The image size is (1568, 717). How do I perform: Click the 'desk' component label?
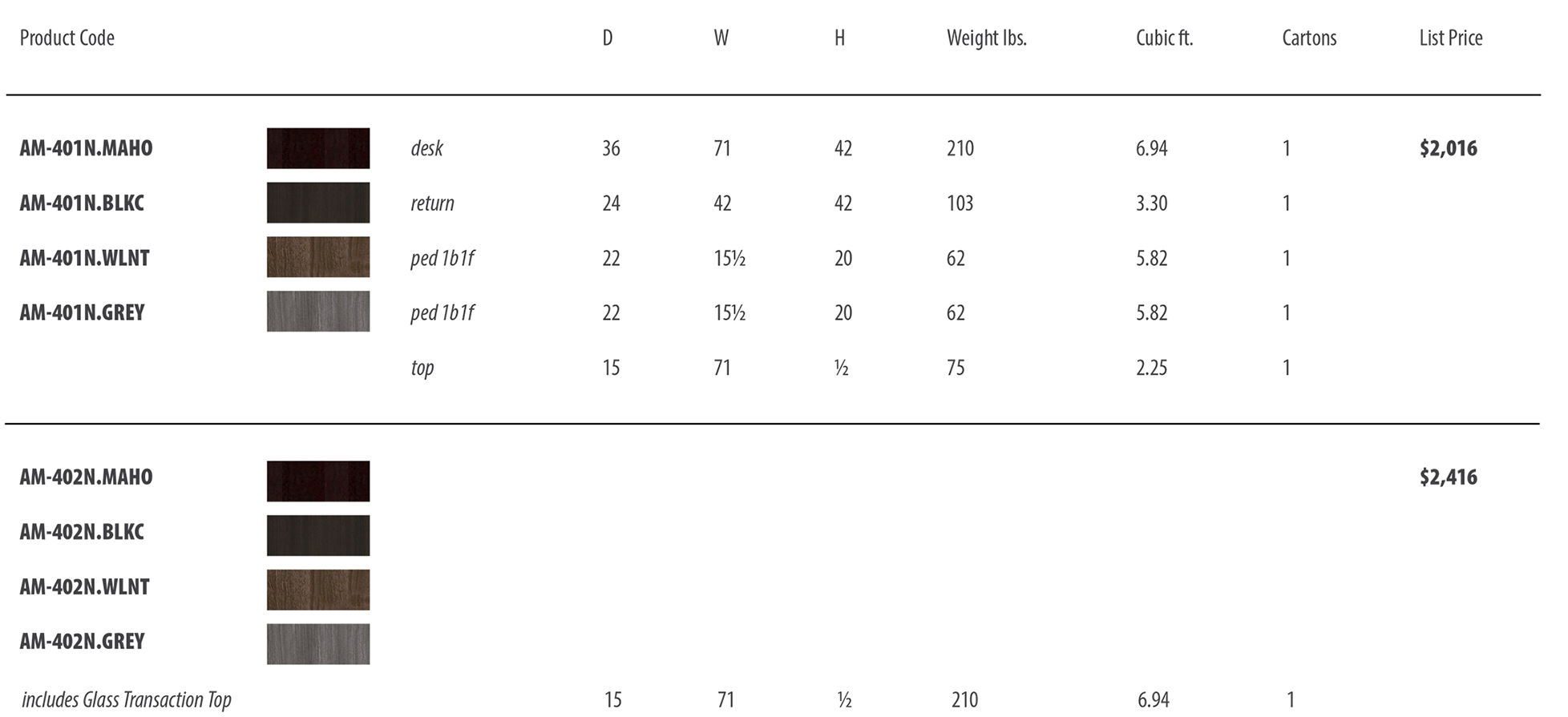coord(426,149)
